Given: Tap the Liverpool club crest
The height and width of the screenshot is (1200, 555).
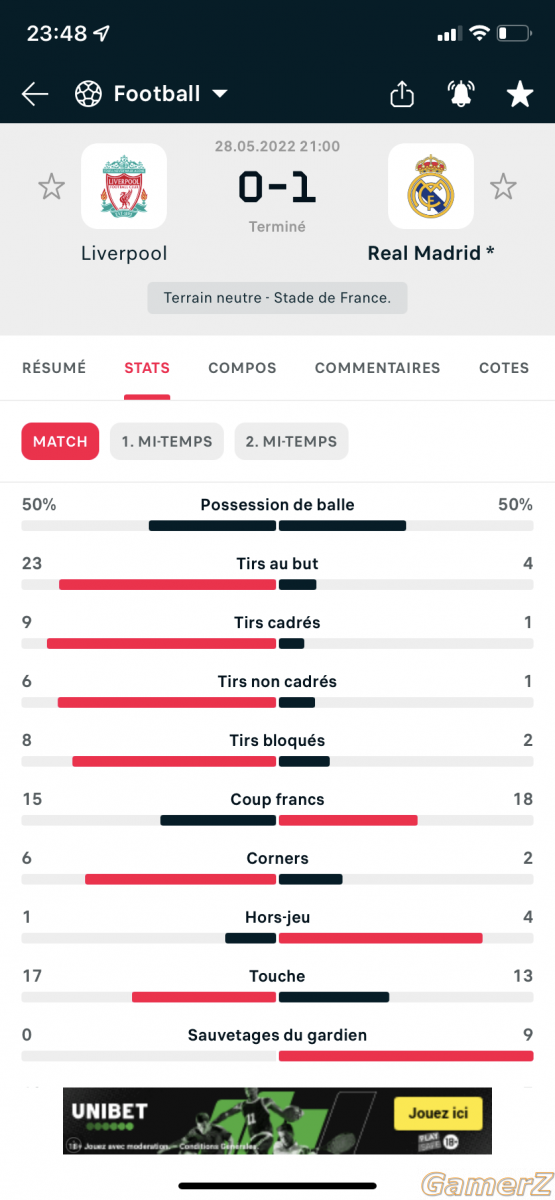Looking at the screenshot, I should pos(124,186).
